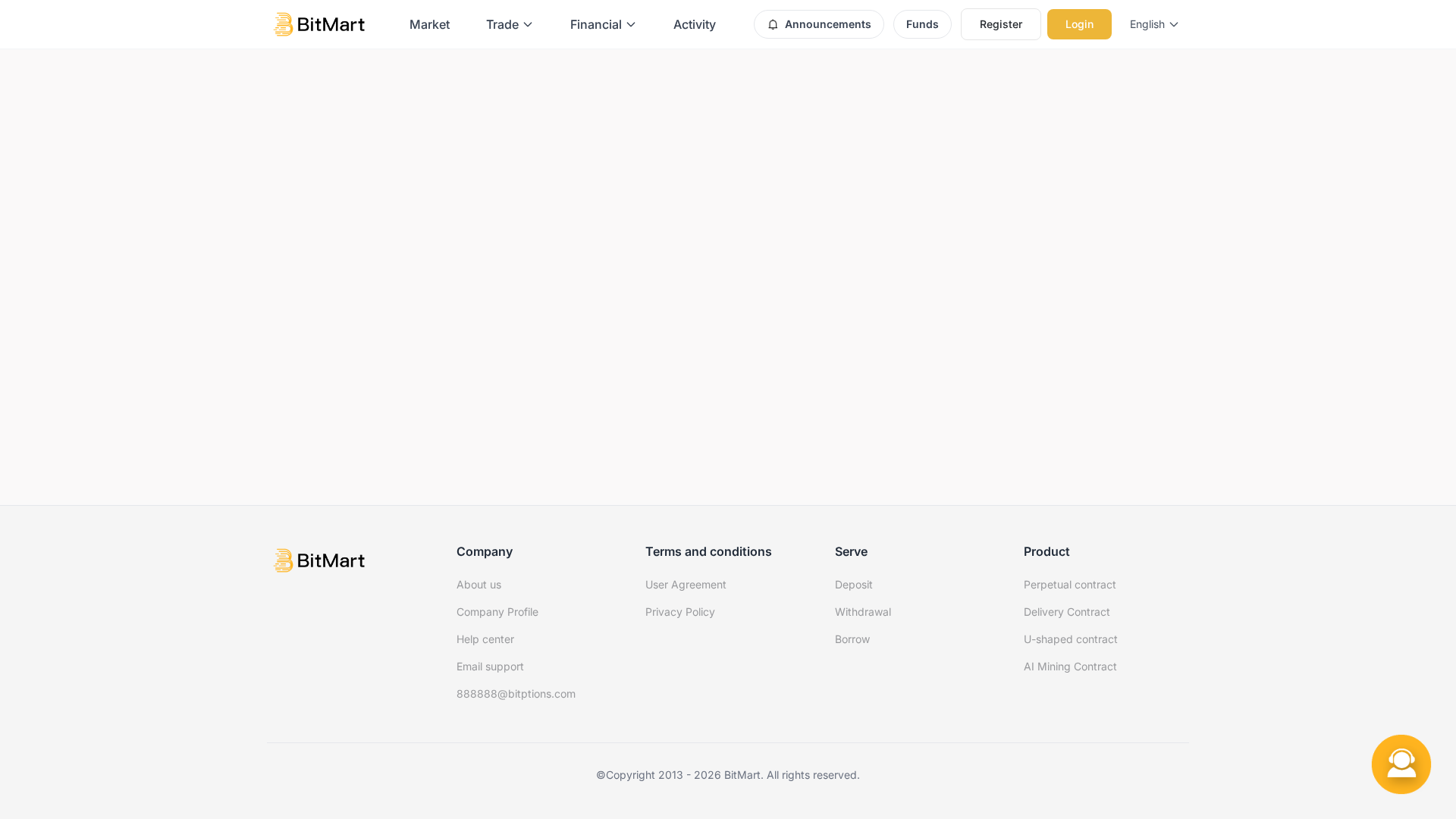Click the BitMart logo in the header

(319, 24)
